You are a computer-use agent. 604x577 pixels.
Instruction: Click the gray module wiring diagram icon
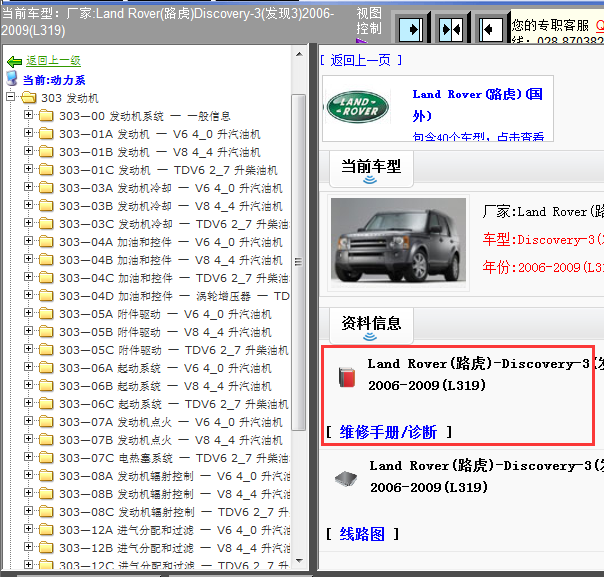point(346,479)
